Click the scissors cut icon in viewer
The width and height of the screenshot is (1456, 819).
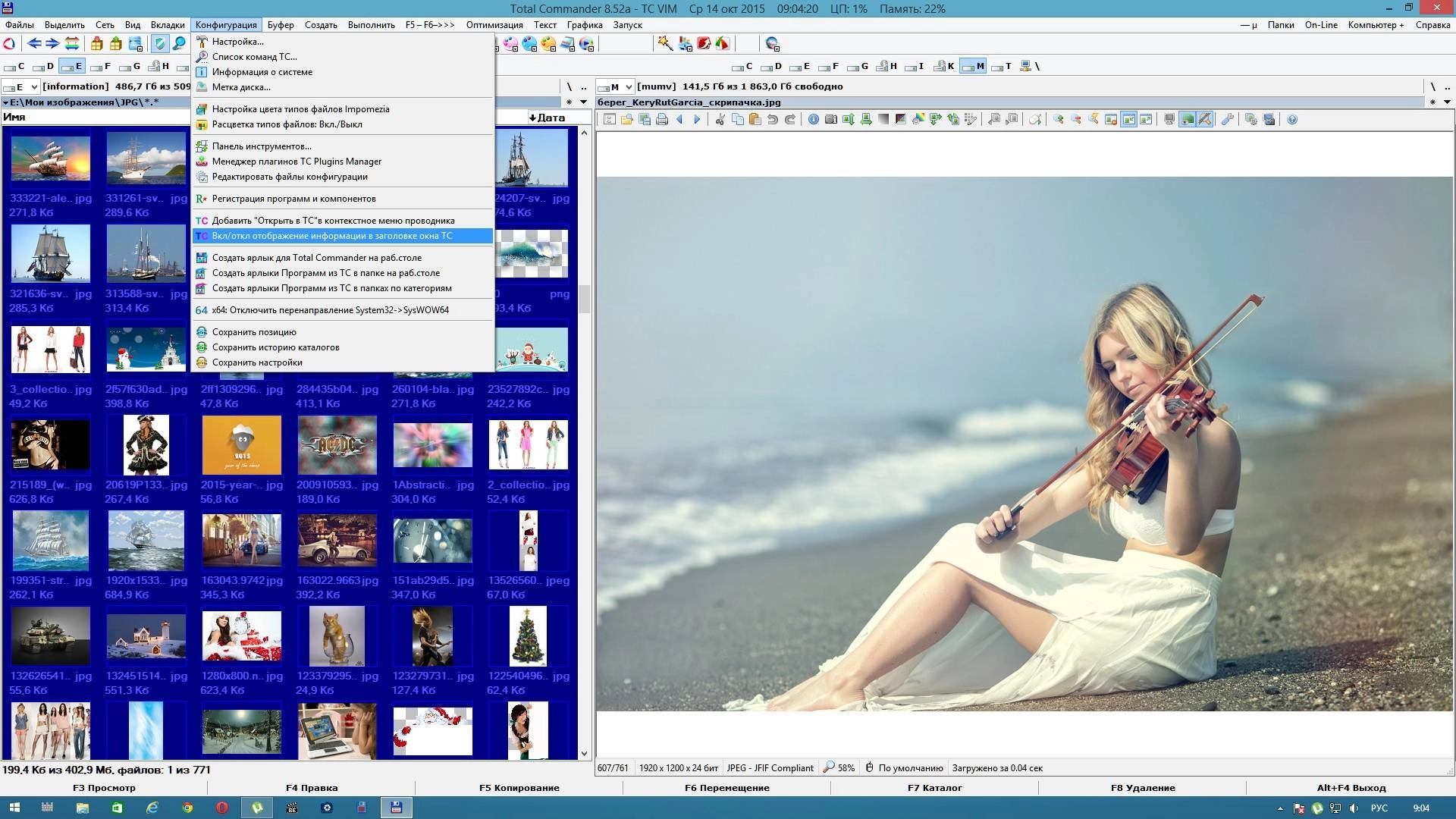(720, 119)
